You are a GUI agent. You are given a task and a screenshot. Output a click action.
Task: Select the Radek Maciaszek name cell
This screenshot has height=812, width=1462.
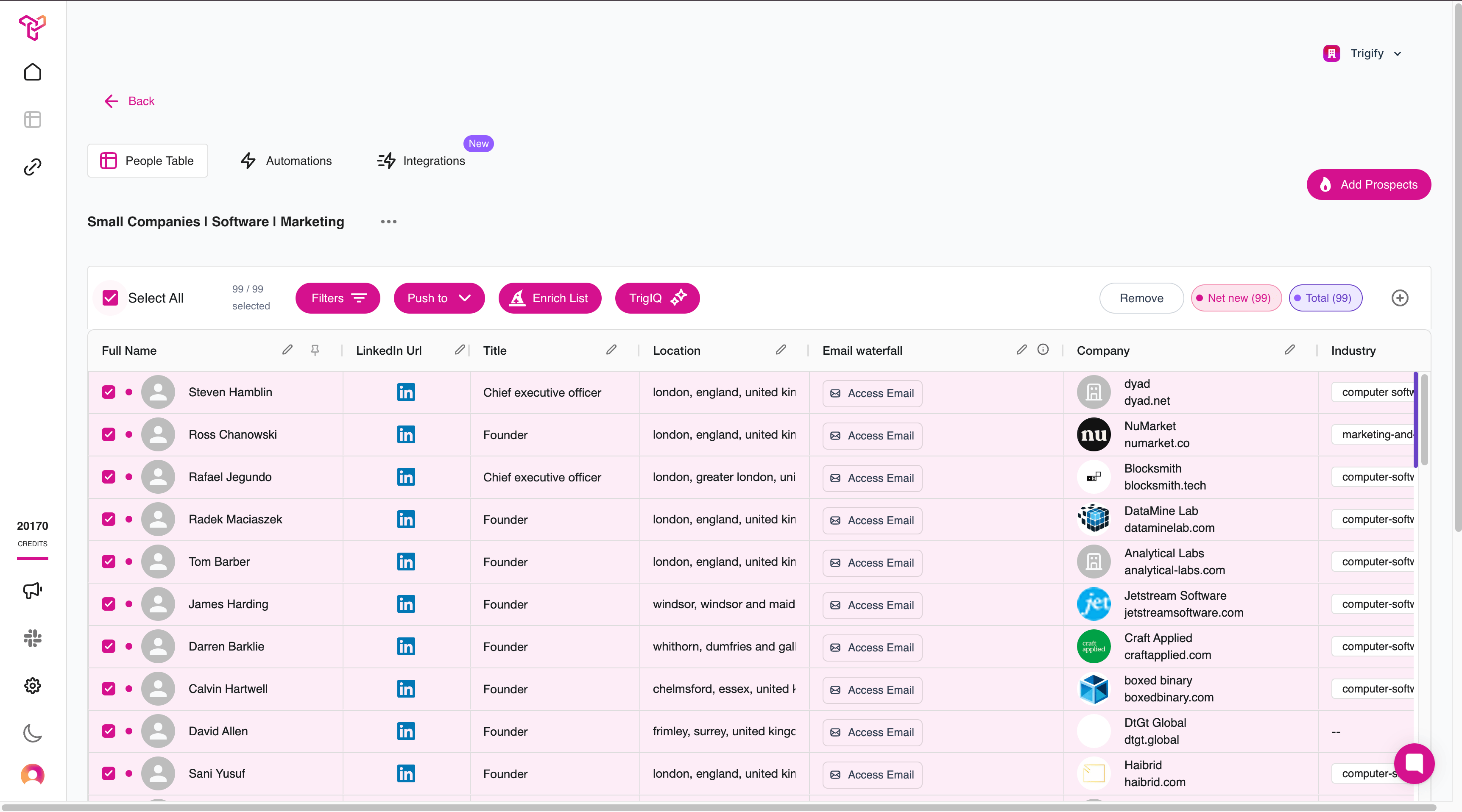point(216,520)
